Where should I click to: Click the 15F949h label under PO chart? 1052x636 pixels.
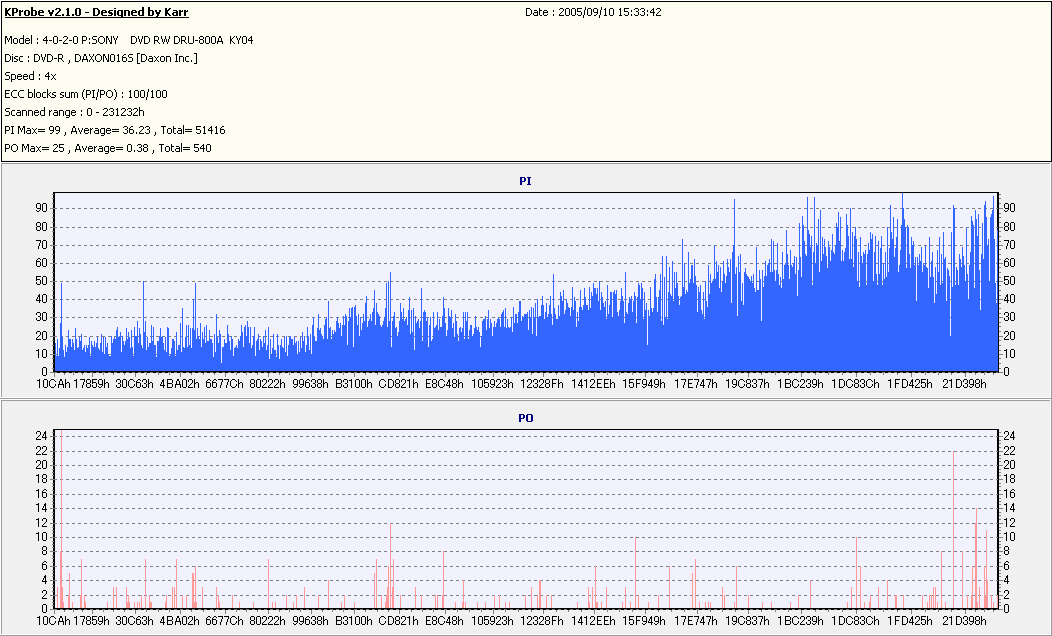[644, 621]
